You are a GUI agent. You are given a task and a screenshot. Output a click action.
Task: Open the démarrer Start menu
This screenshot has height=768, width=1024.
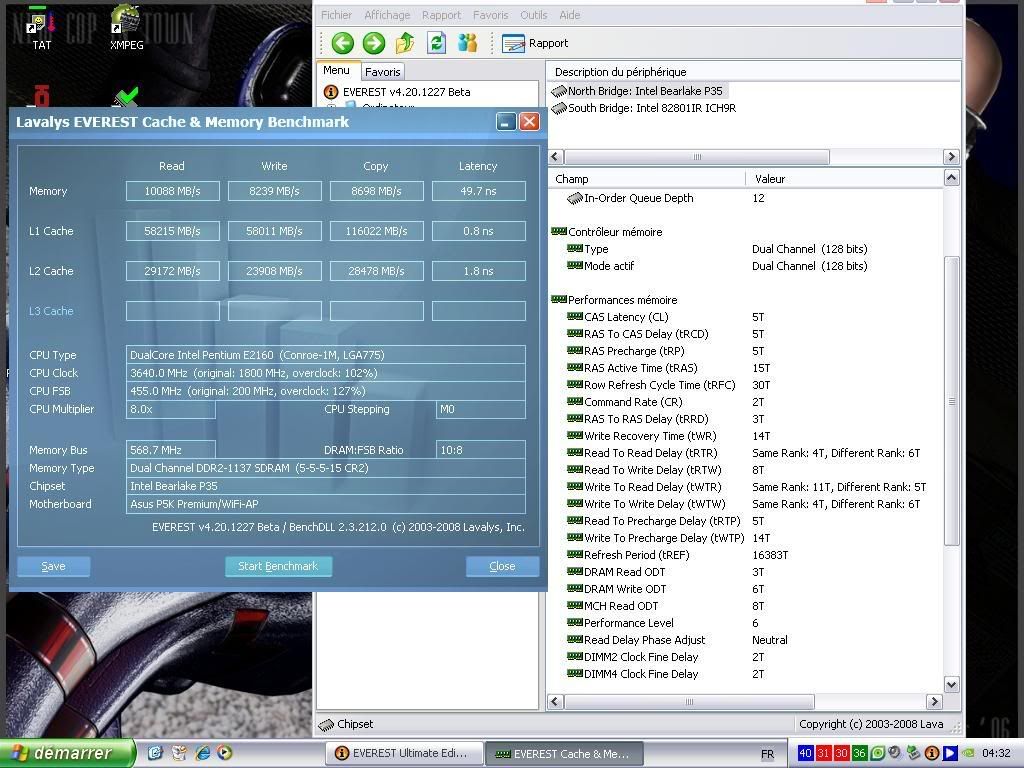coord(66,753)
